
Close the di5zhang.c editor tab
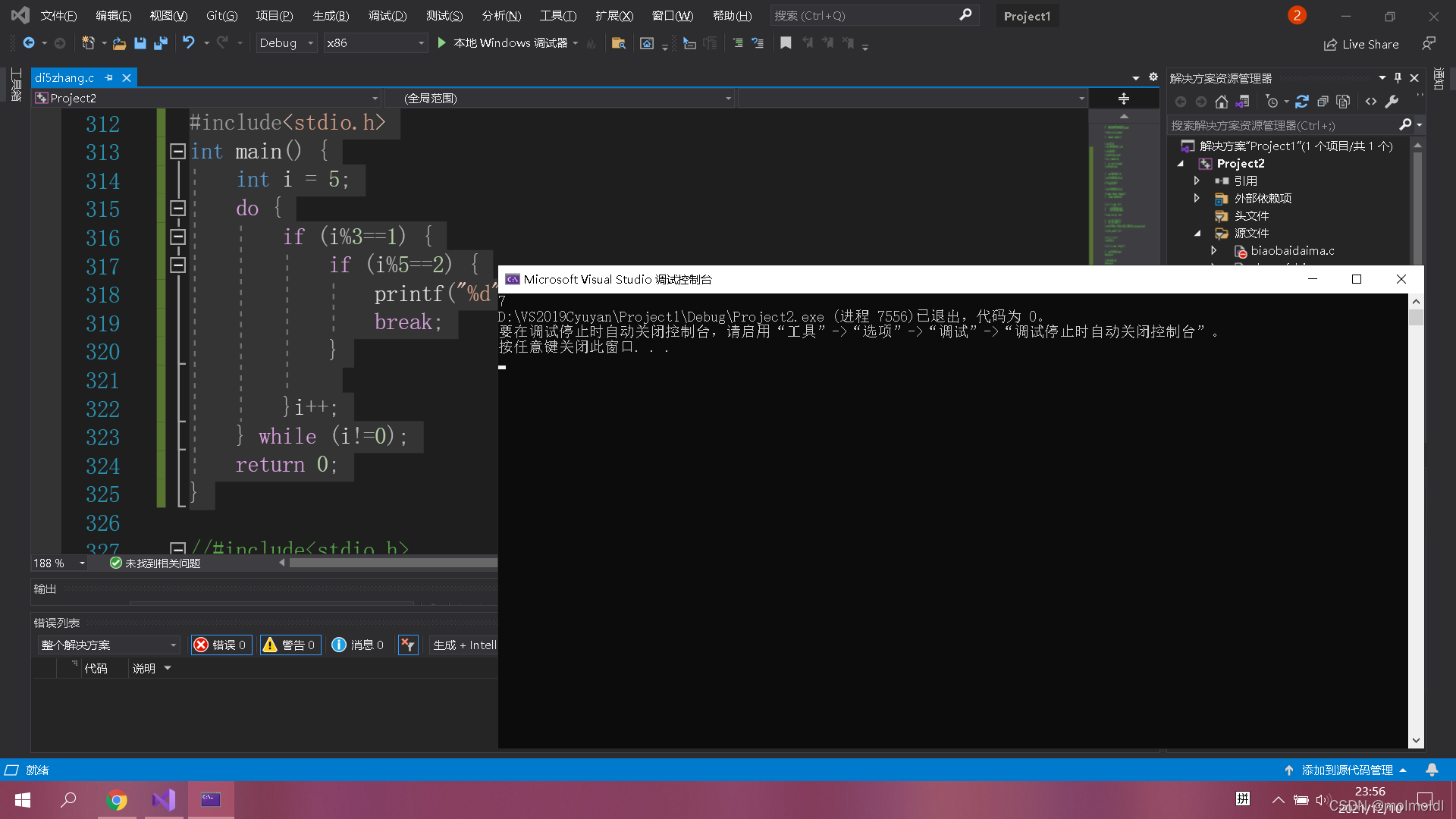click(127, 77)
